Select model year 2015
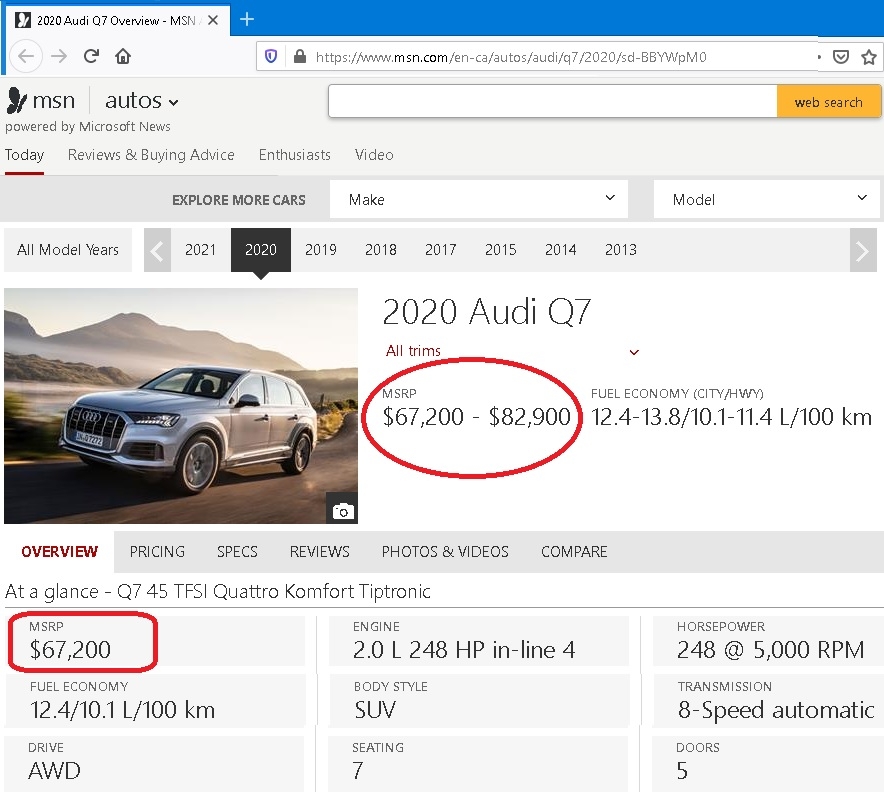884x792 pixels. pos(501,250)
